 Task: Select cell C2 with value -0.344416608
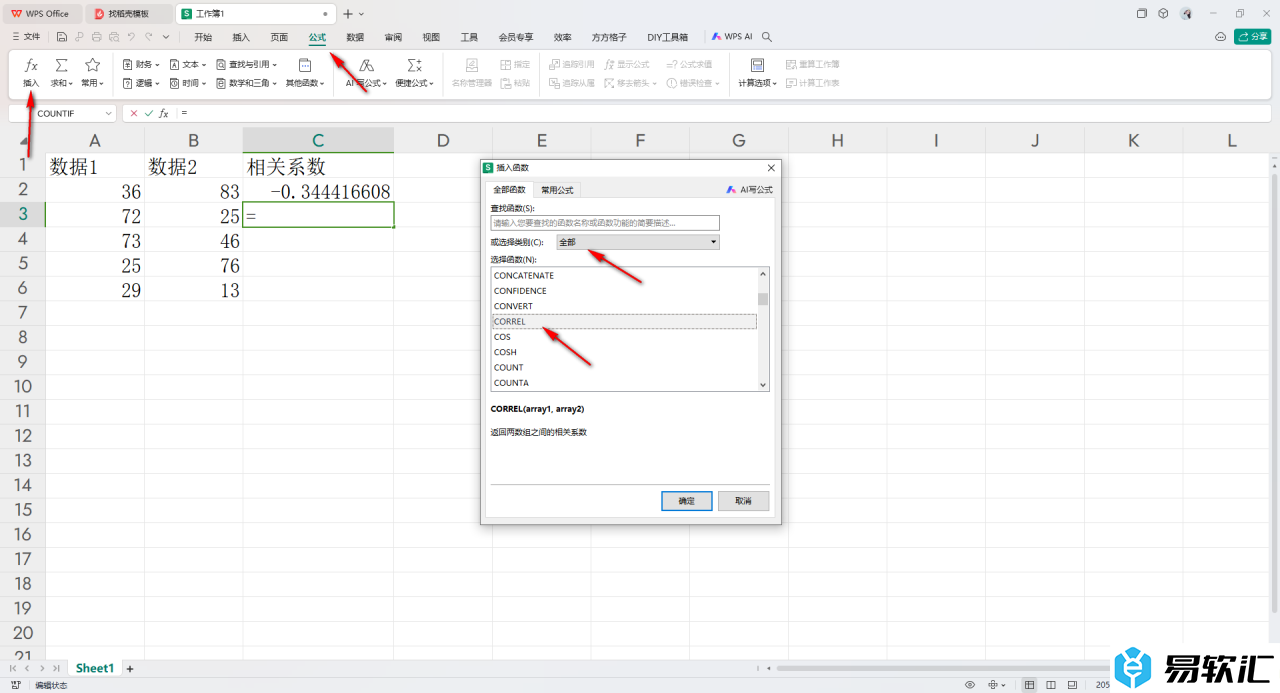[318, 190]
